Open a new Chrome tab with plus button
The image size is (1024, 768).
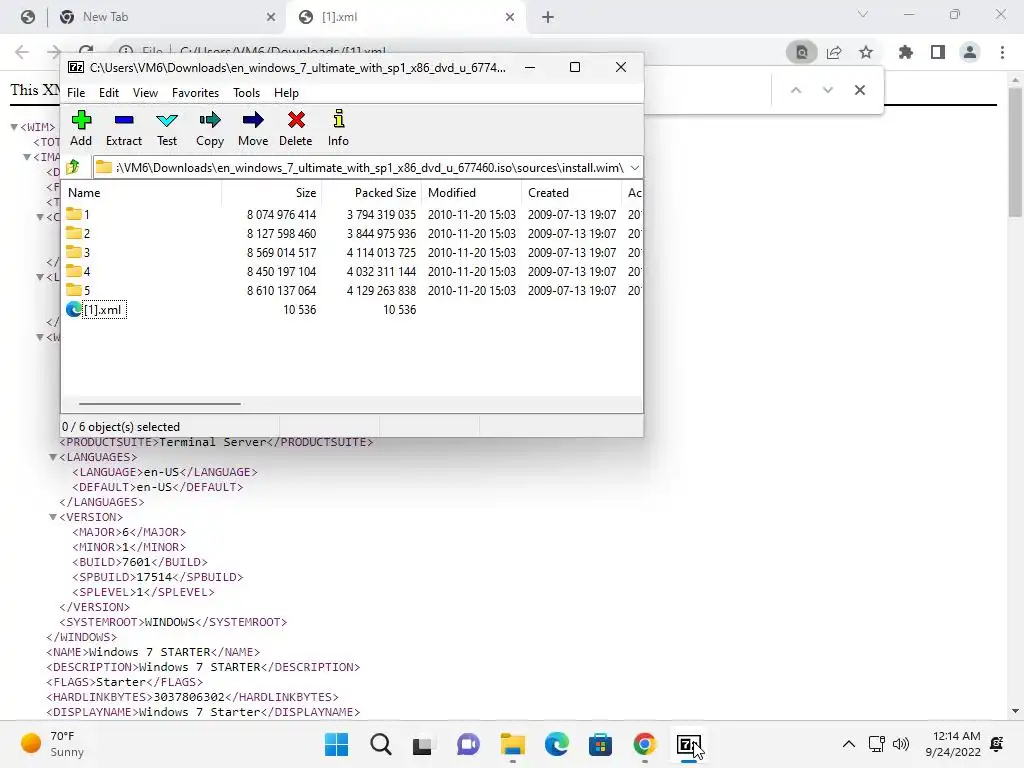click(548, 17)
